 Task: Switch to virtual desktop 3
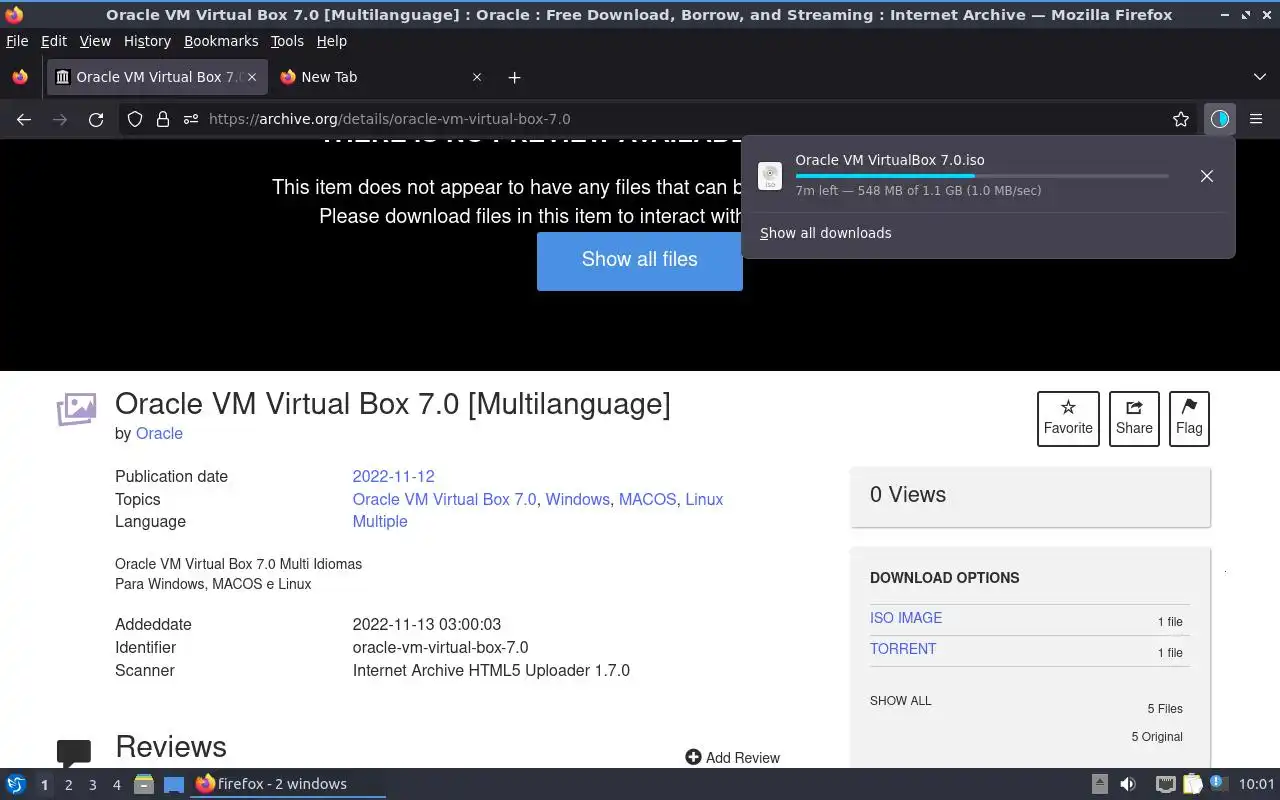tap(92, 785)
